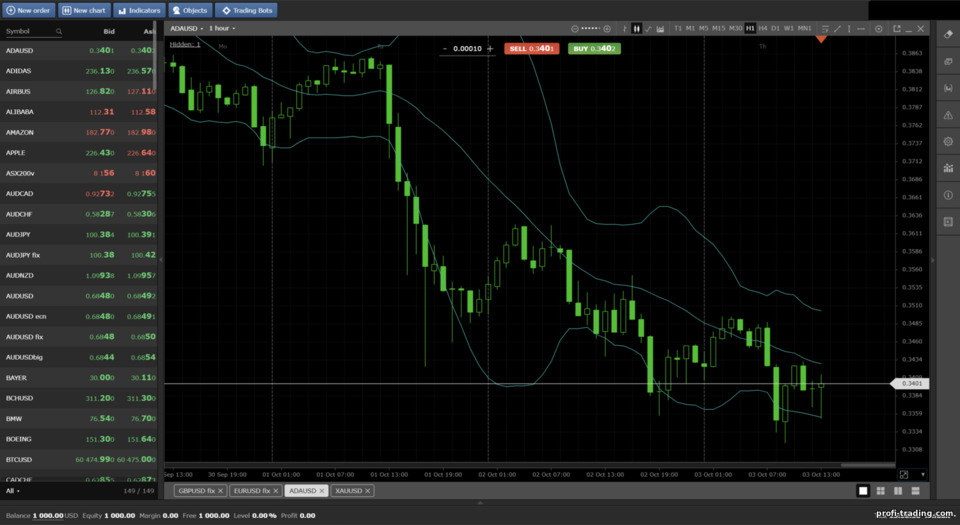Click the chart zoom level slider dots
This screenshot has width=960, height=525.
(x=590, y=29)
